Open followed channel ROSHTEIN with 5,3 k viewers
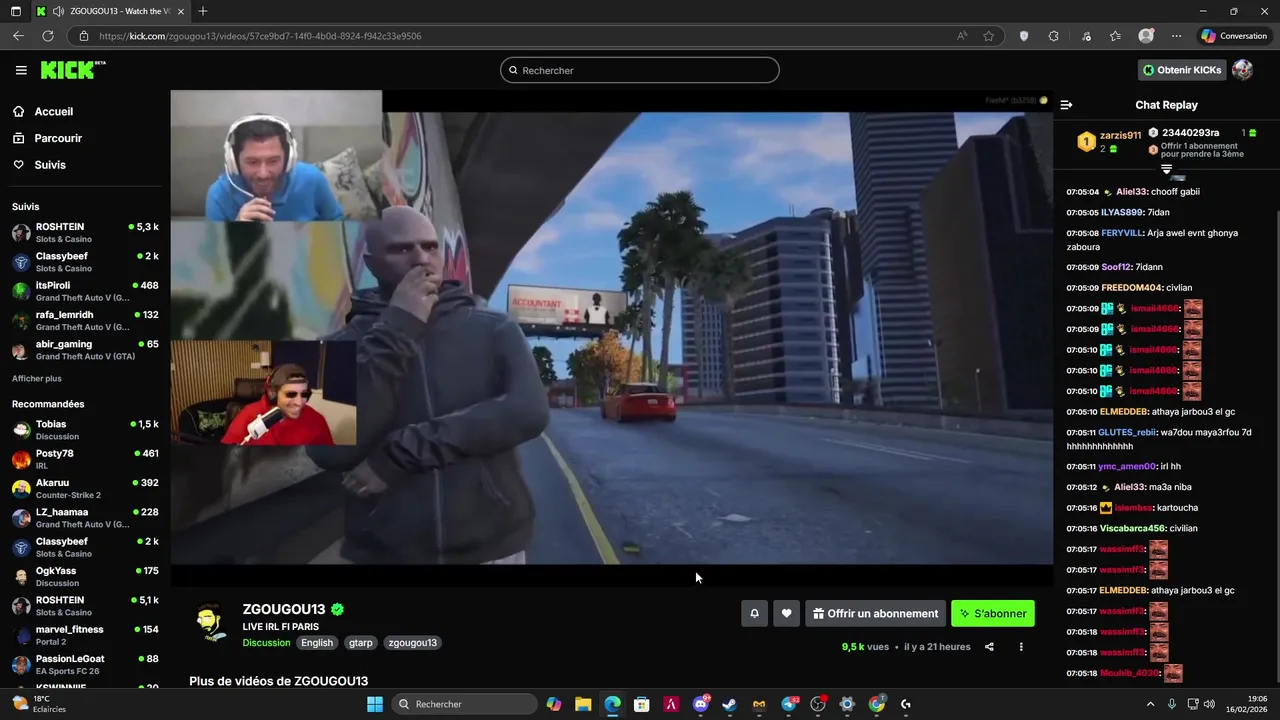 point(85,232)
